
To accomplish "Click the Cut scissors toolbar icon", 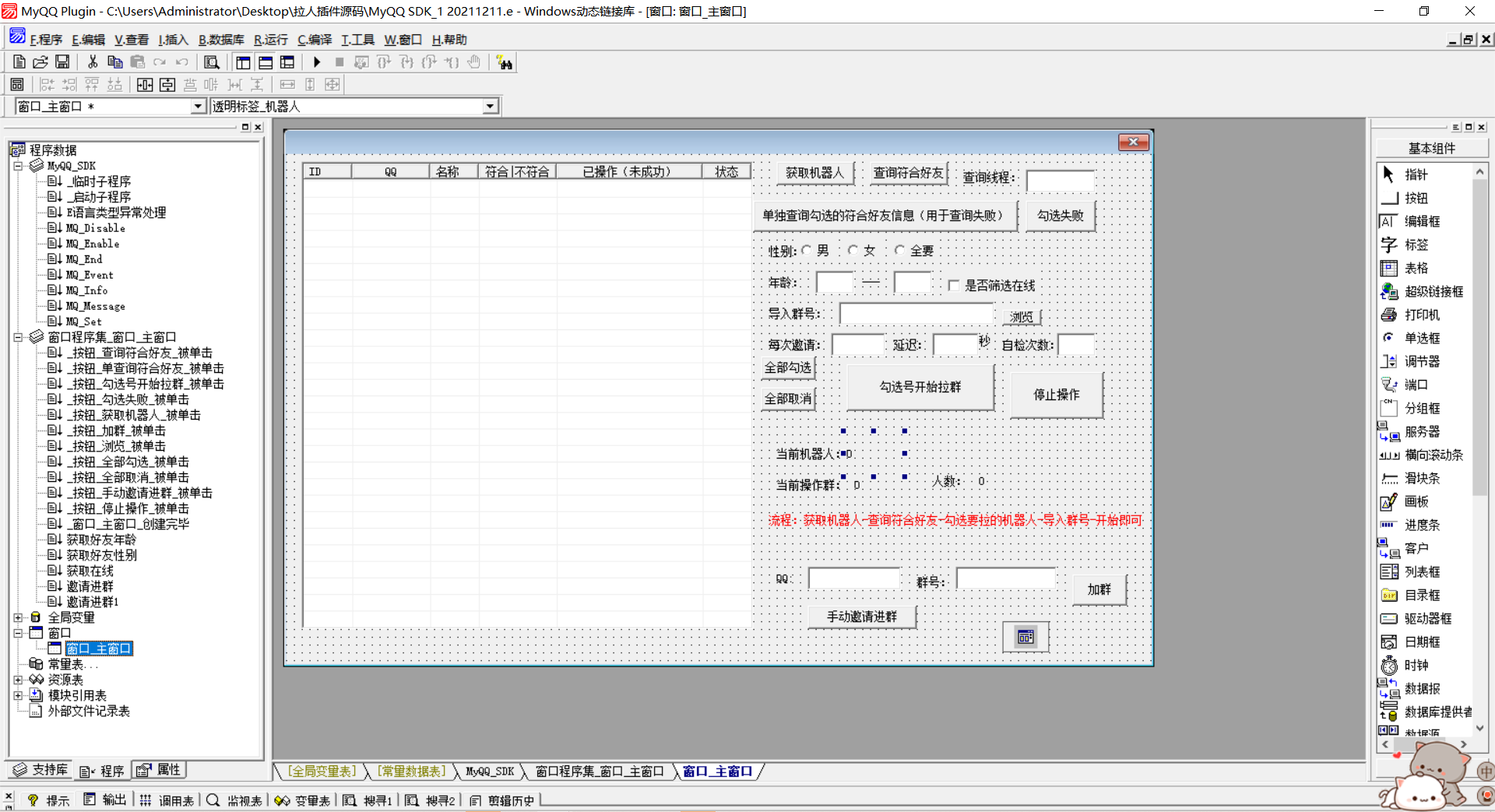I will [93, 62].
